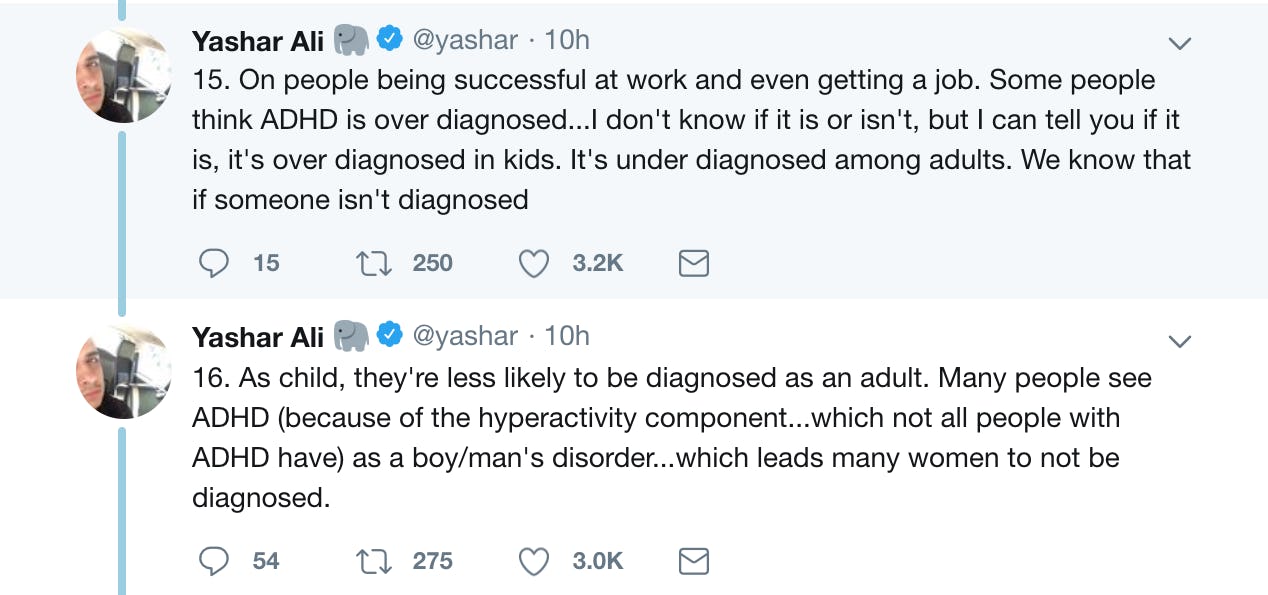Share tweet 15 via direct message envelope

693,263
